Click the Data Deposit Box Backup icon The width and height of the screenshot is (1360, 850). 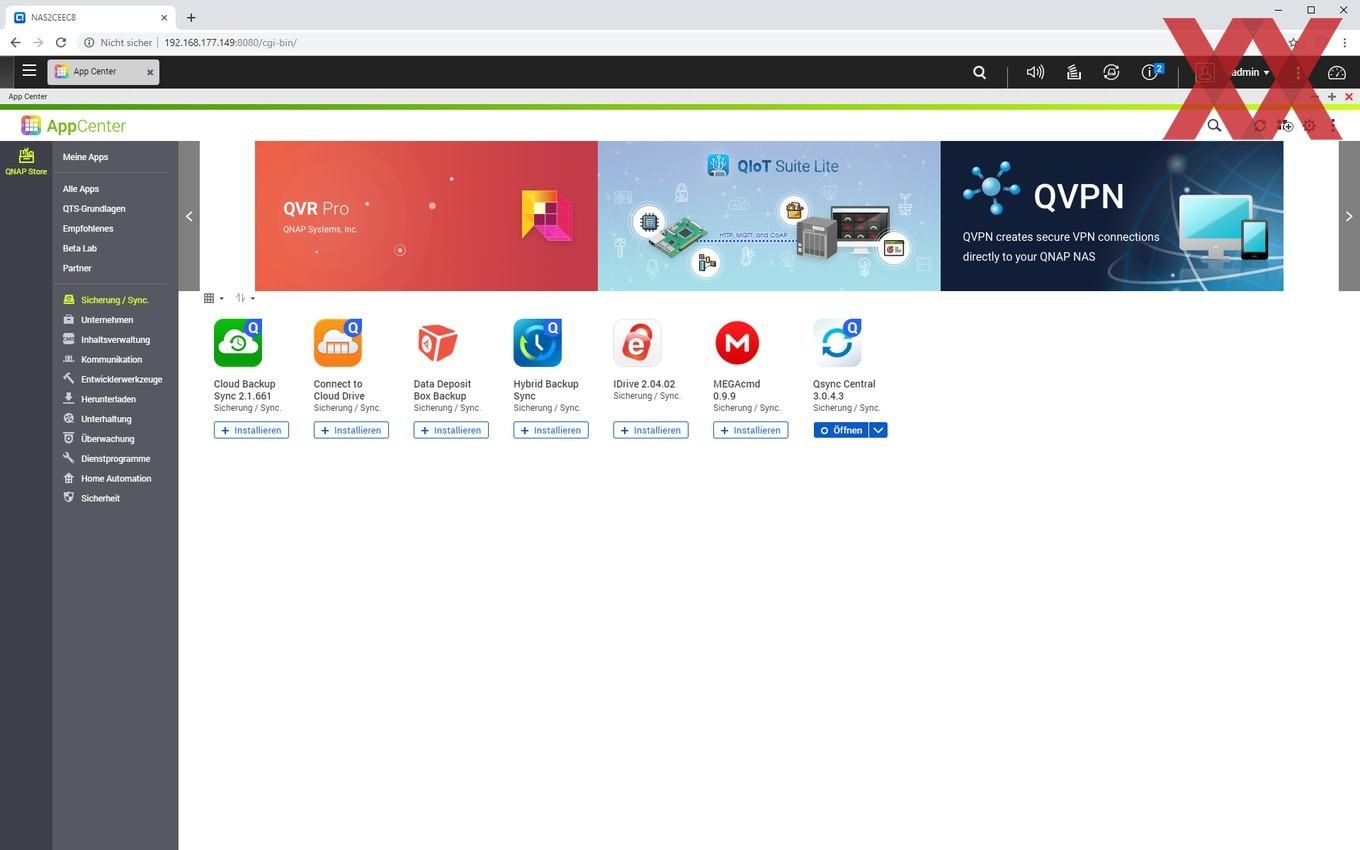coord(438,343)
